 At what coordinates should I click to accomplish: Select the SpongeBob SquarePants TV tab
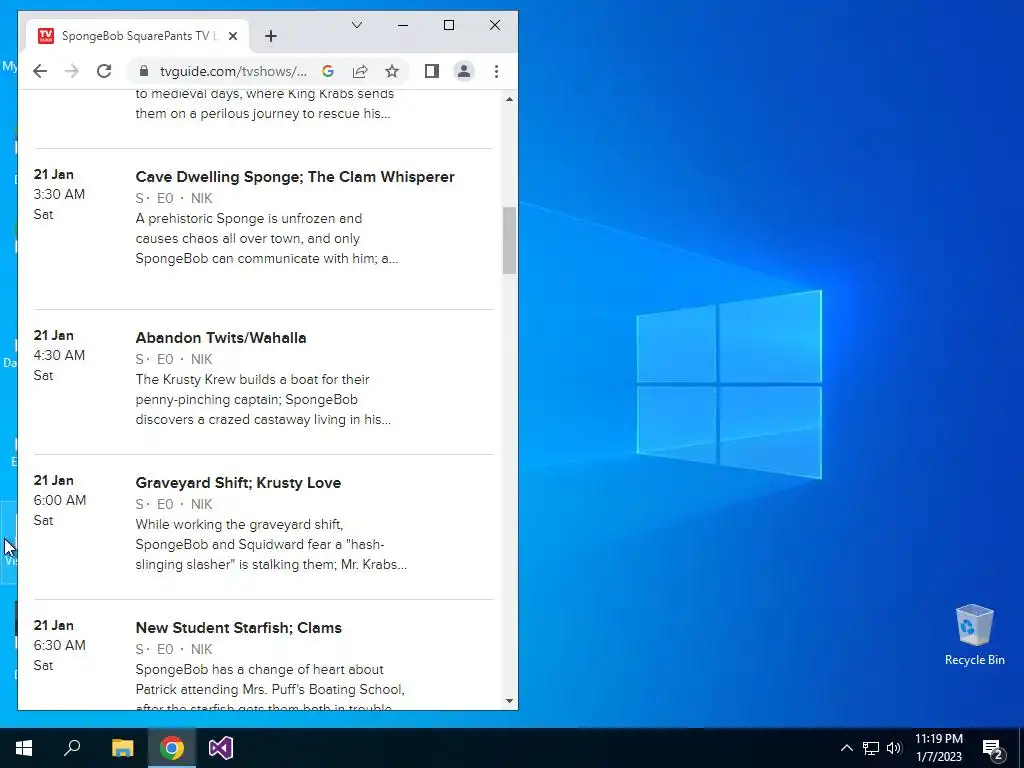(137, 36)
